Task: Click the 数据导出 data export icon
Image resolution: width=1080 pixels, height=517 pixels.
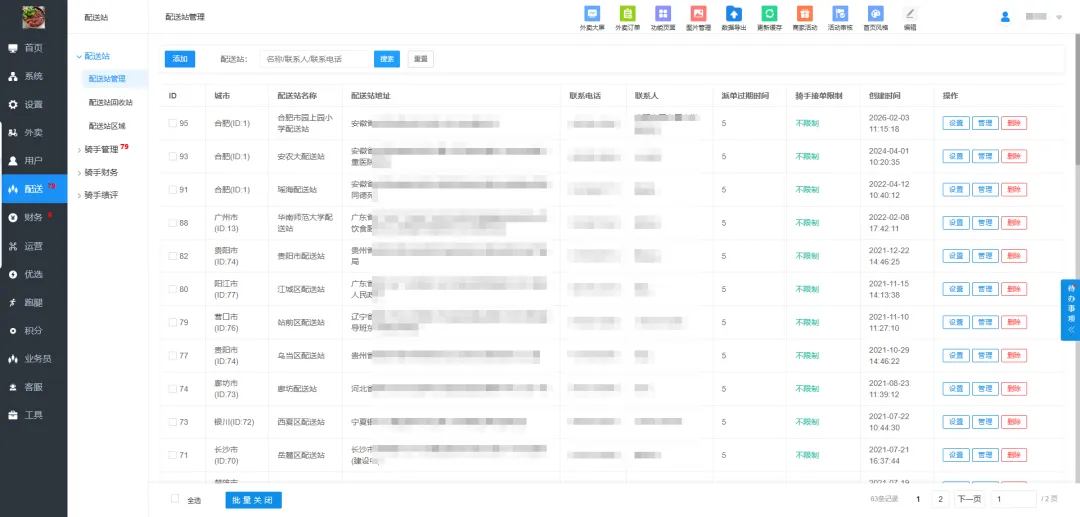Action: (734, 14)
